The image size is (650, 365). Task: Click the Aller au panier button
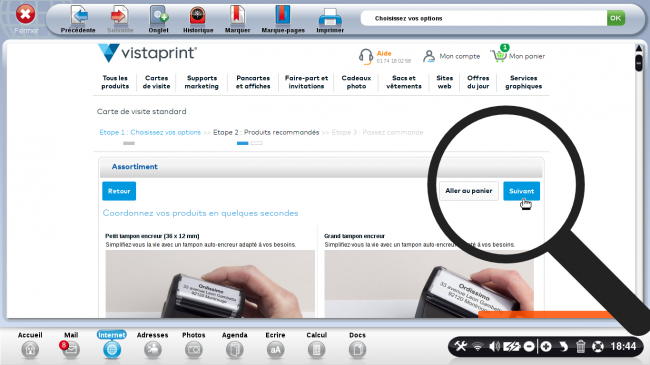point(469,191)
